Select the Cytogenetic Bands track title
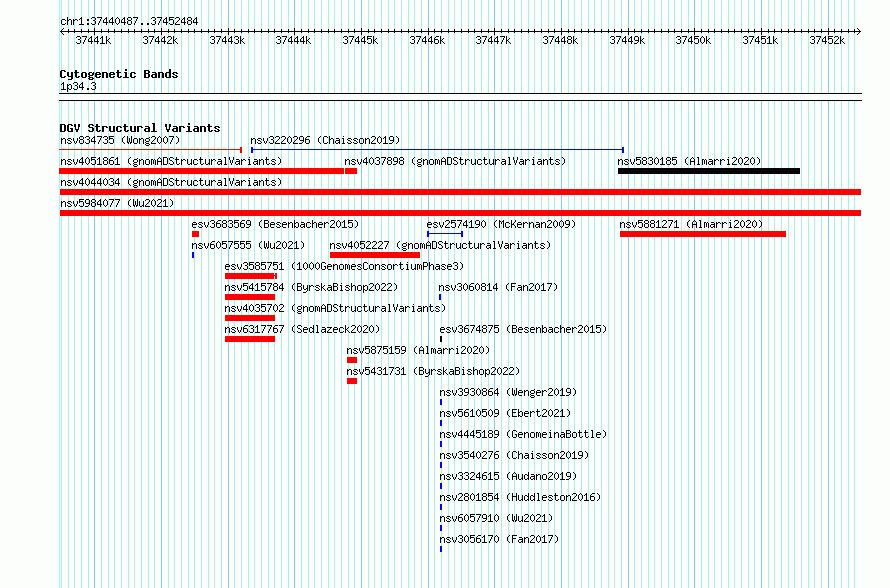Viewport: 890px width, 588px height. coord(119,74)
